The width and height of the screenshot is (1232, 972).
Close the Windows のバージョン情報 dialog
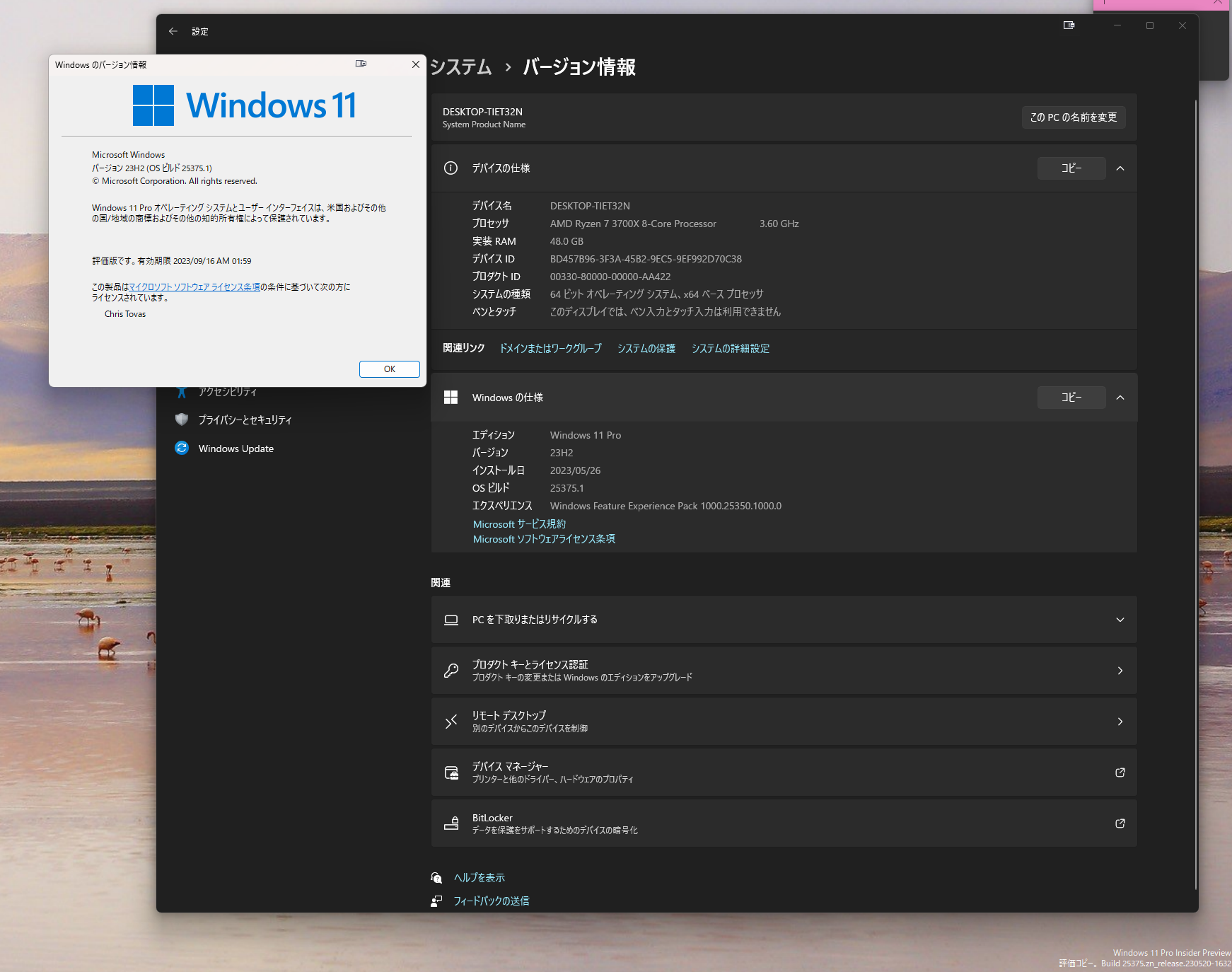tap(416, 64)
